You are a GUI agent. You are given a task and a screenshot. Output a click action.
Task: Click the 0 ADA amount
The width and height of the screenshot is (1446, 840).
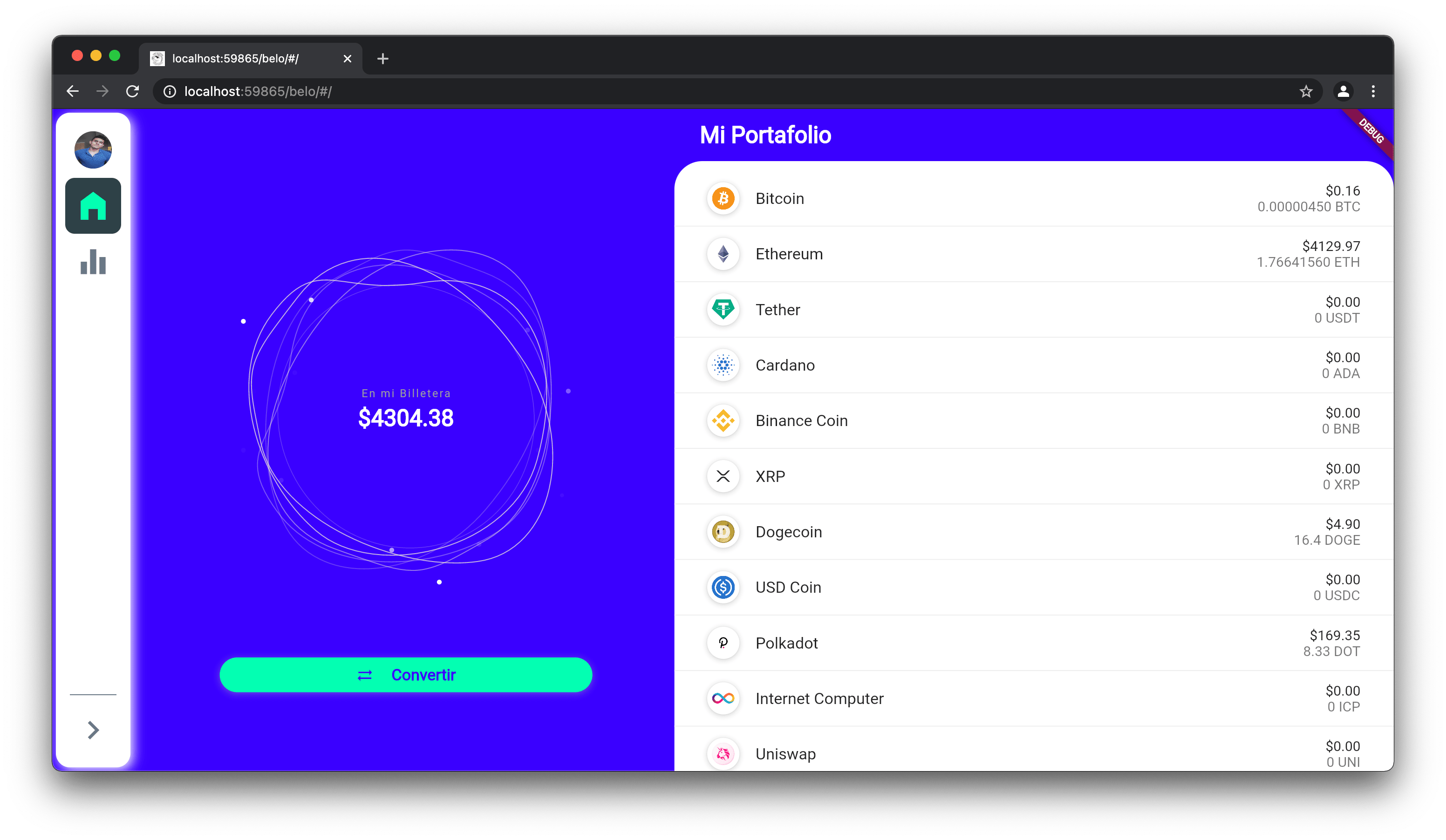point(1340,373)
